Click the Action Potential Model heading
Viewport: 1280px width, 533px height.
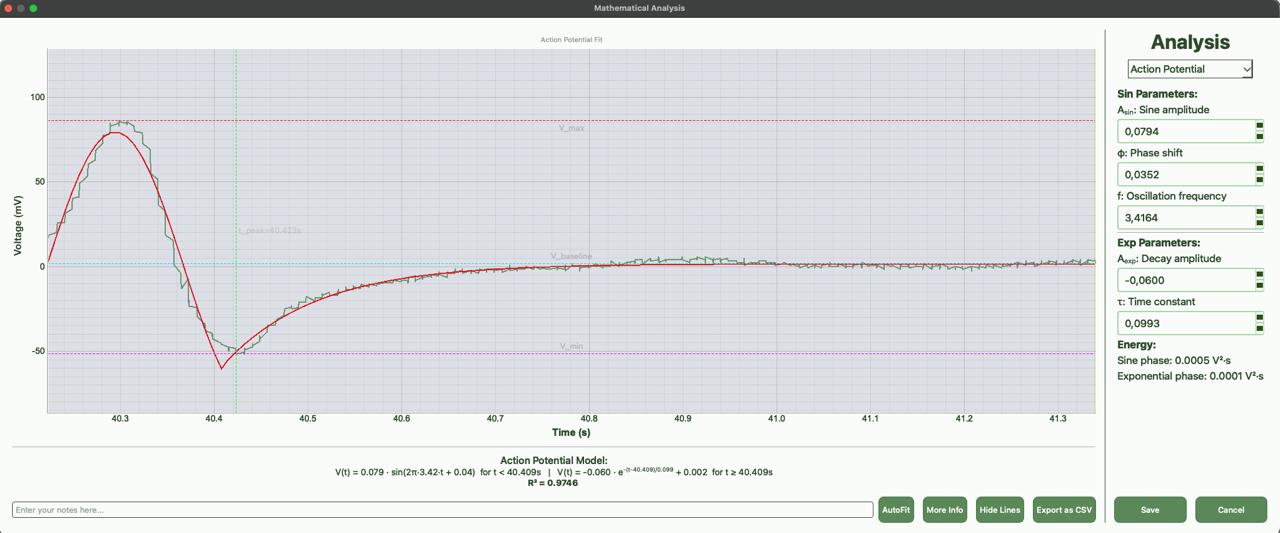pyautogui.click(x=554, y=461)
